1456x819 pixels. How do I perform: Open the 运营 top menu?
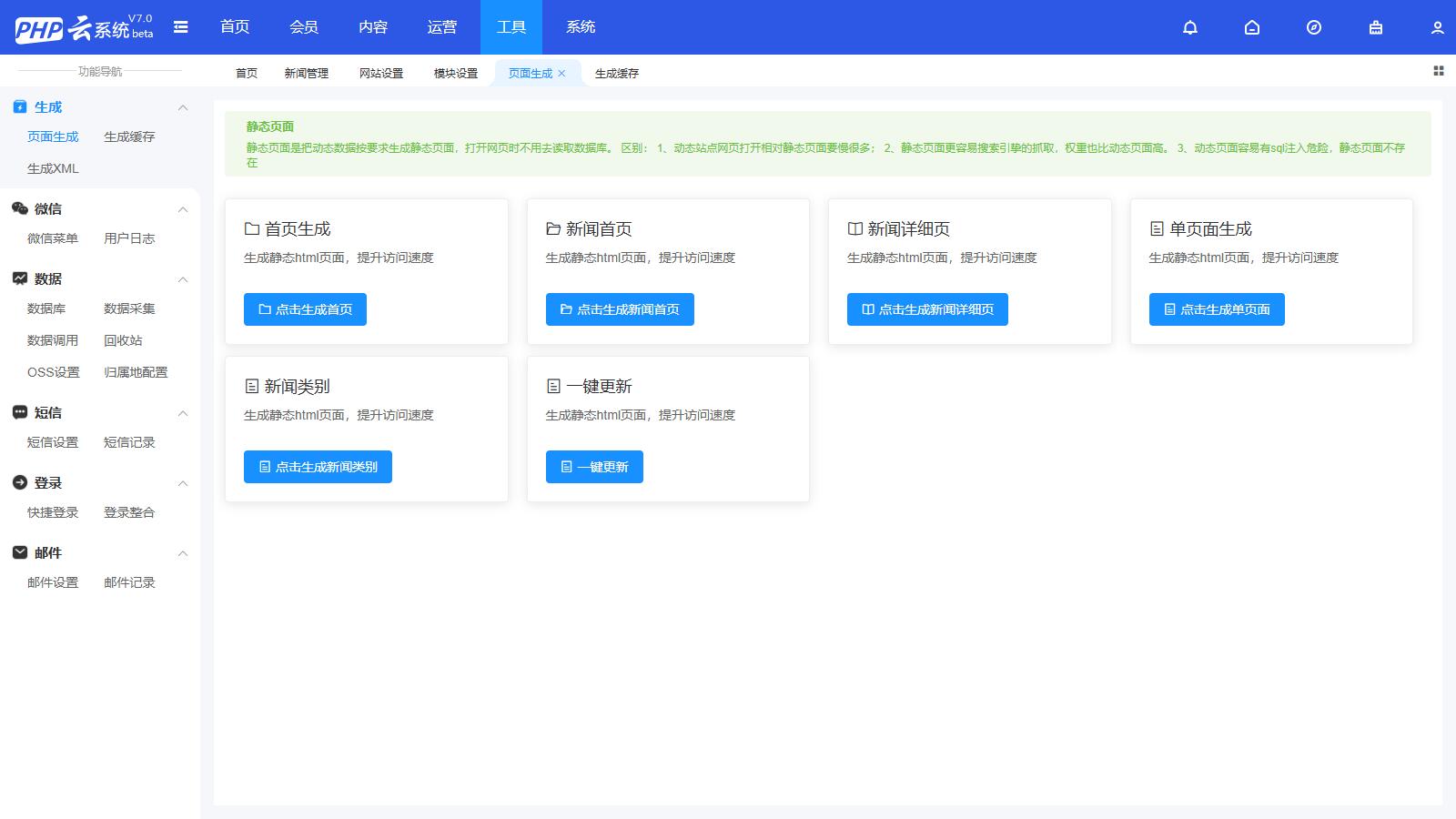pyautogui.click(x=442, y=27)
